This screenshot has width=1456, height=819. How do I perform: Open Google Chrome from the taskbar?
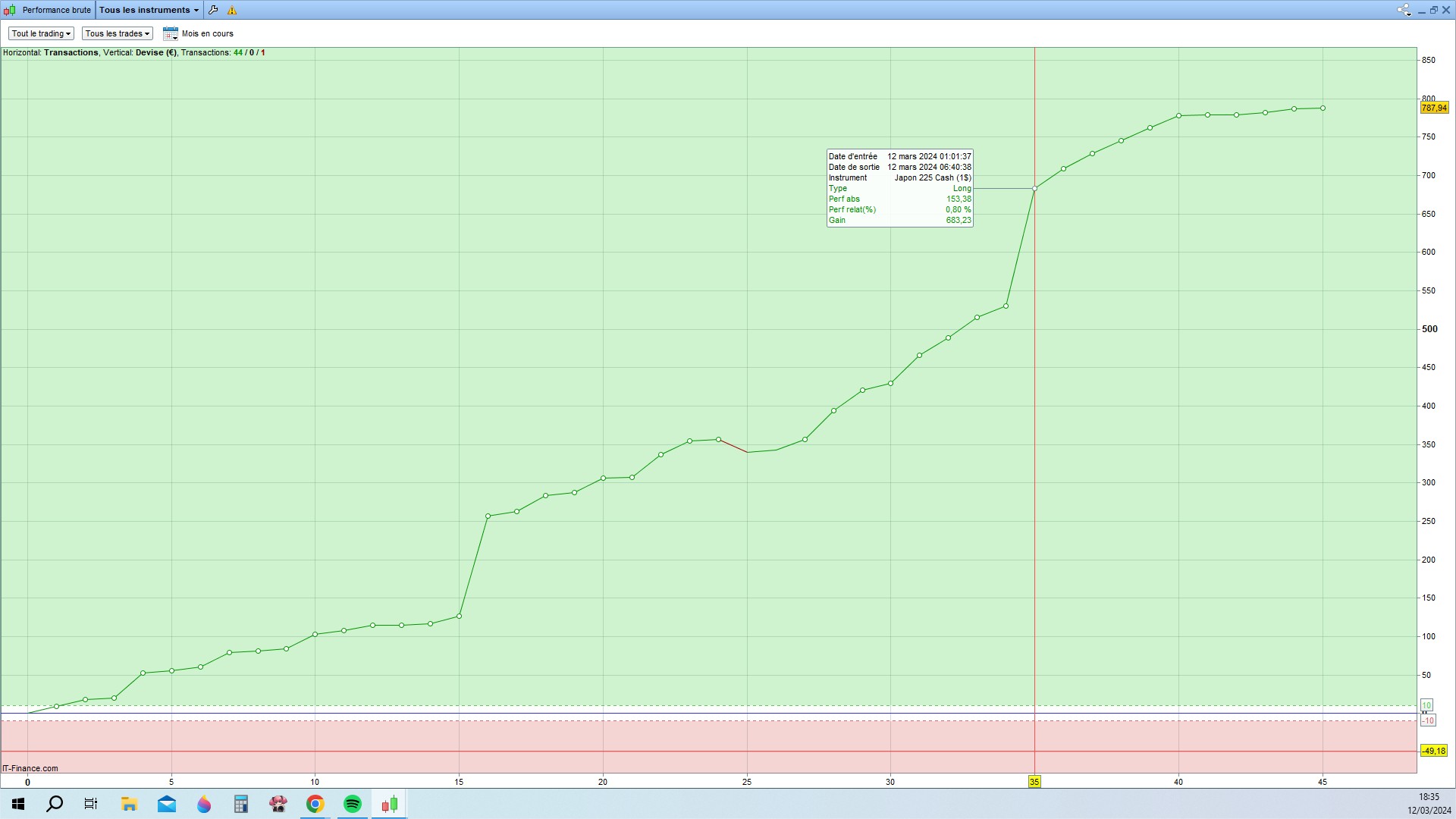coord(315,804)
